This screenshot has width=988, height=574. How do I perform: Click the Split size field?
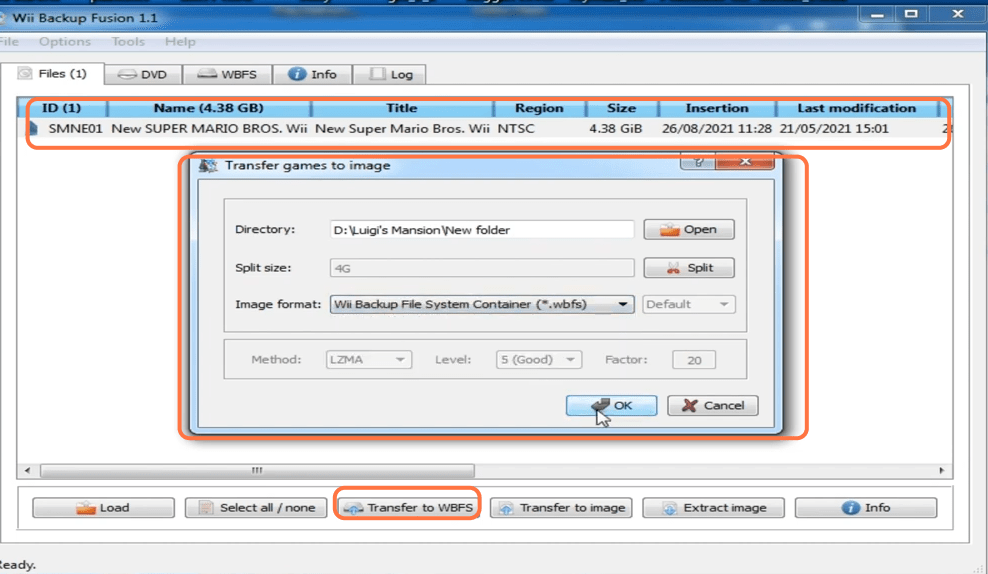pos(481,268)
